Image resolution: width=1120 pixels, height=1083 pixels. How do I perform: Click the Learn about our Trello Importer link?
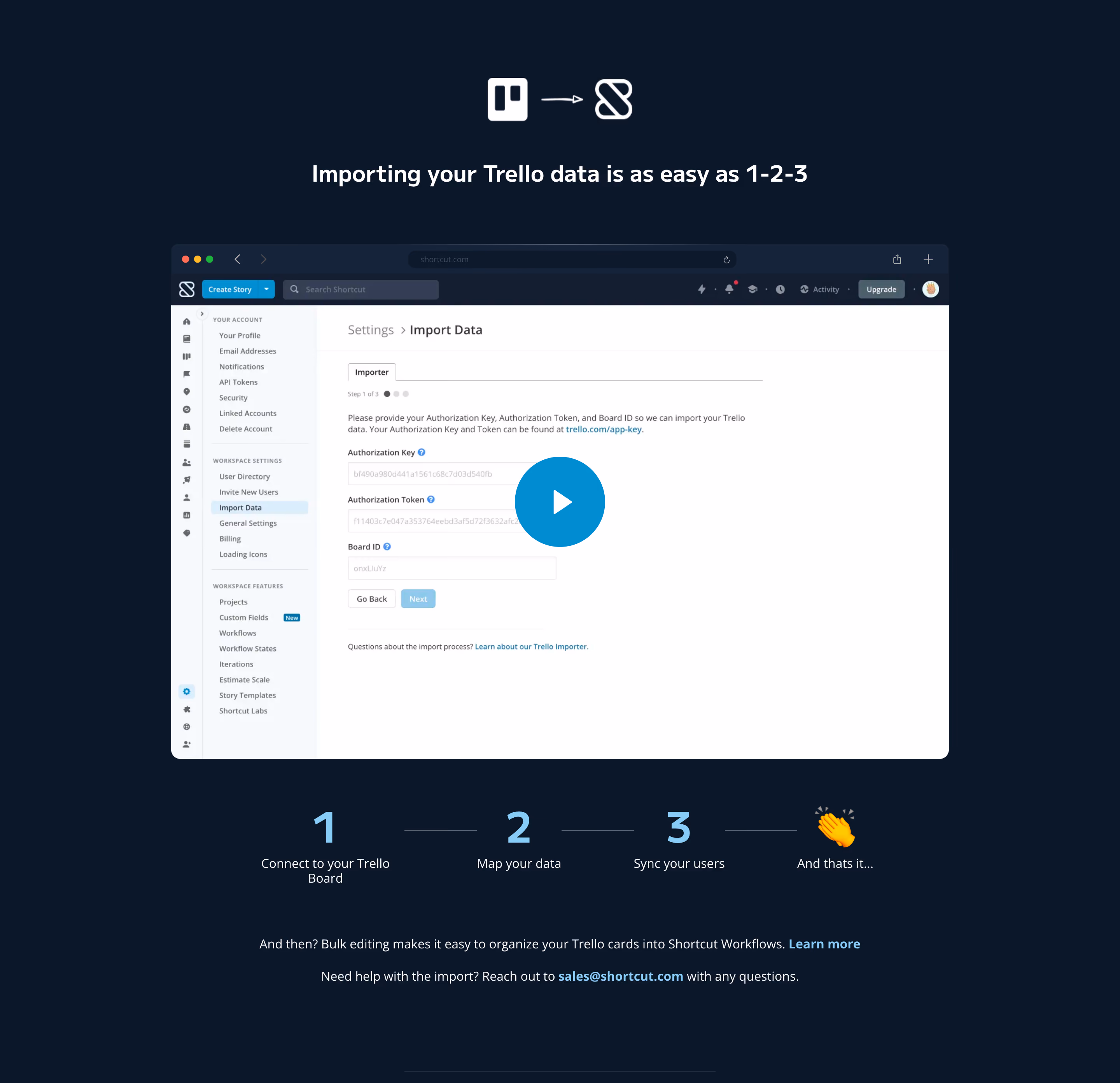[530, 647]
